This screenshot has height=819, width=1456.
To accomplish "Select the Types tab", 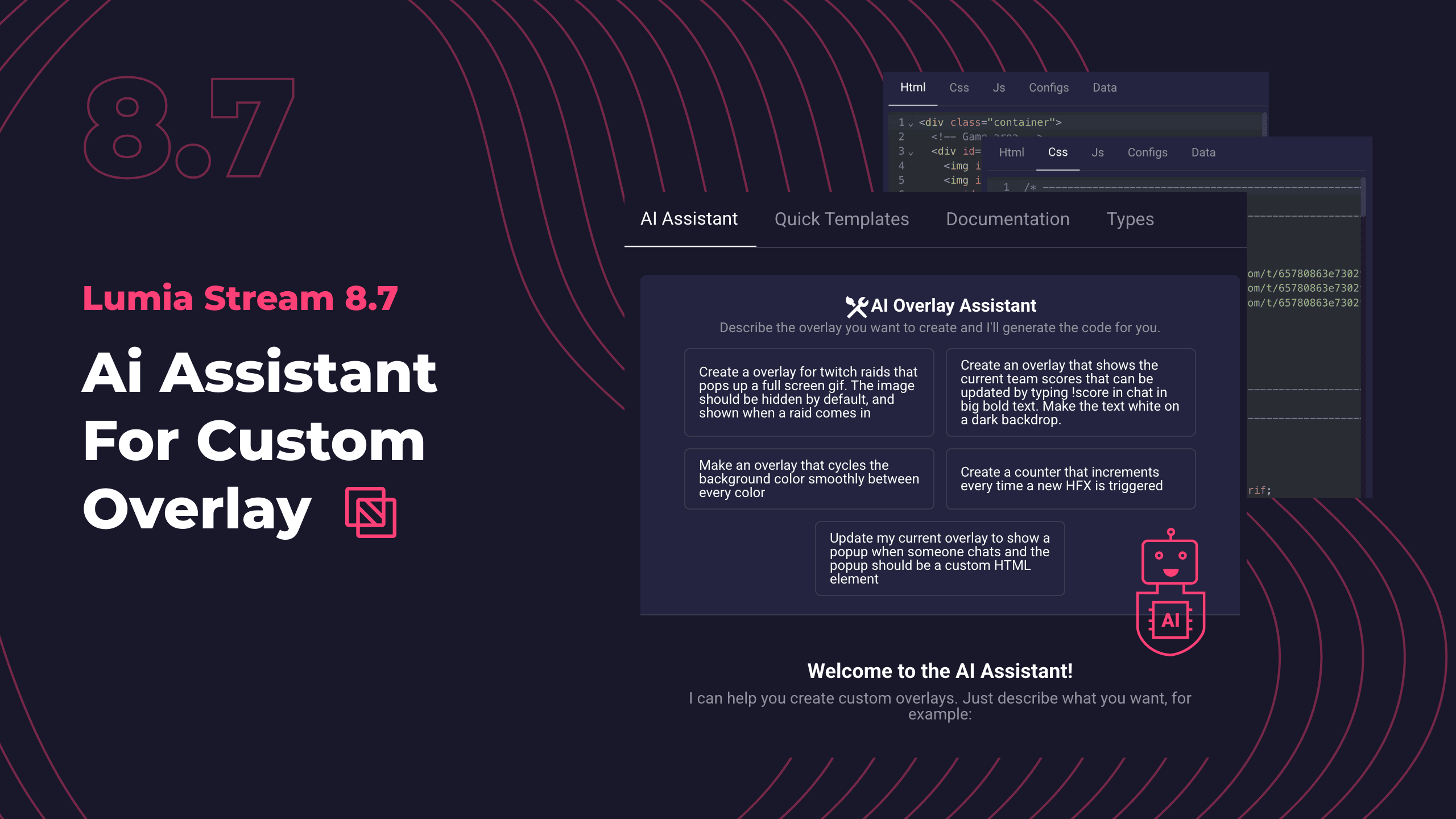I will coord(1130,220).
